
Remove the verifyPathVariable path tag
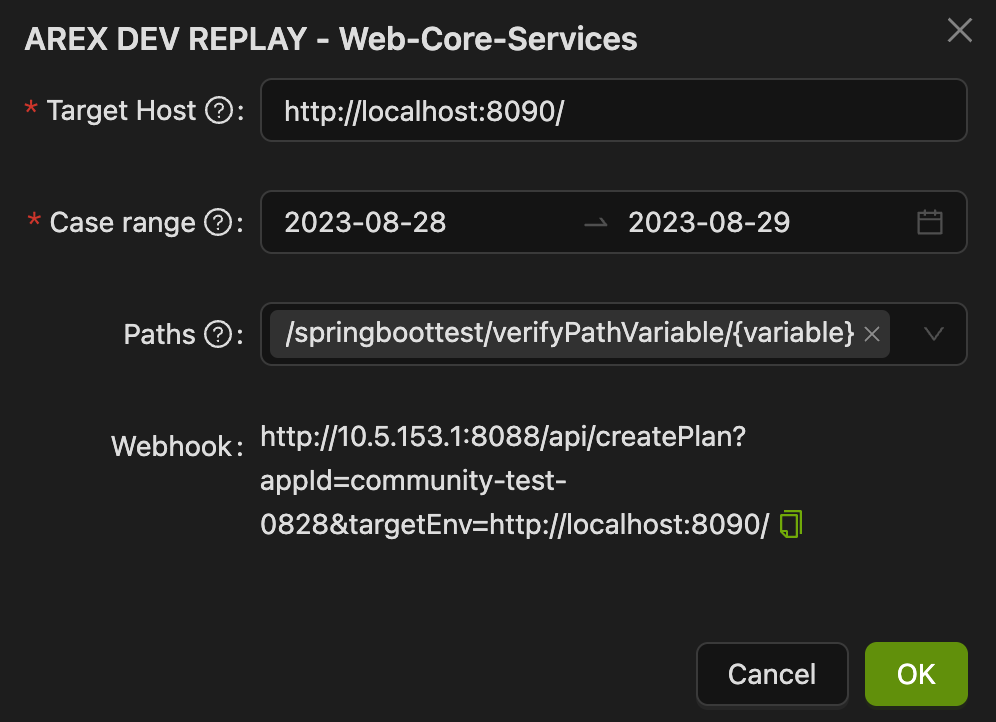[872, 334]
